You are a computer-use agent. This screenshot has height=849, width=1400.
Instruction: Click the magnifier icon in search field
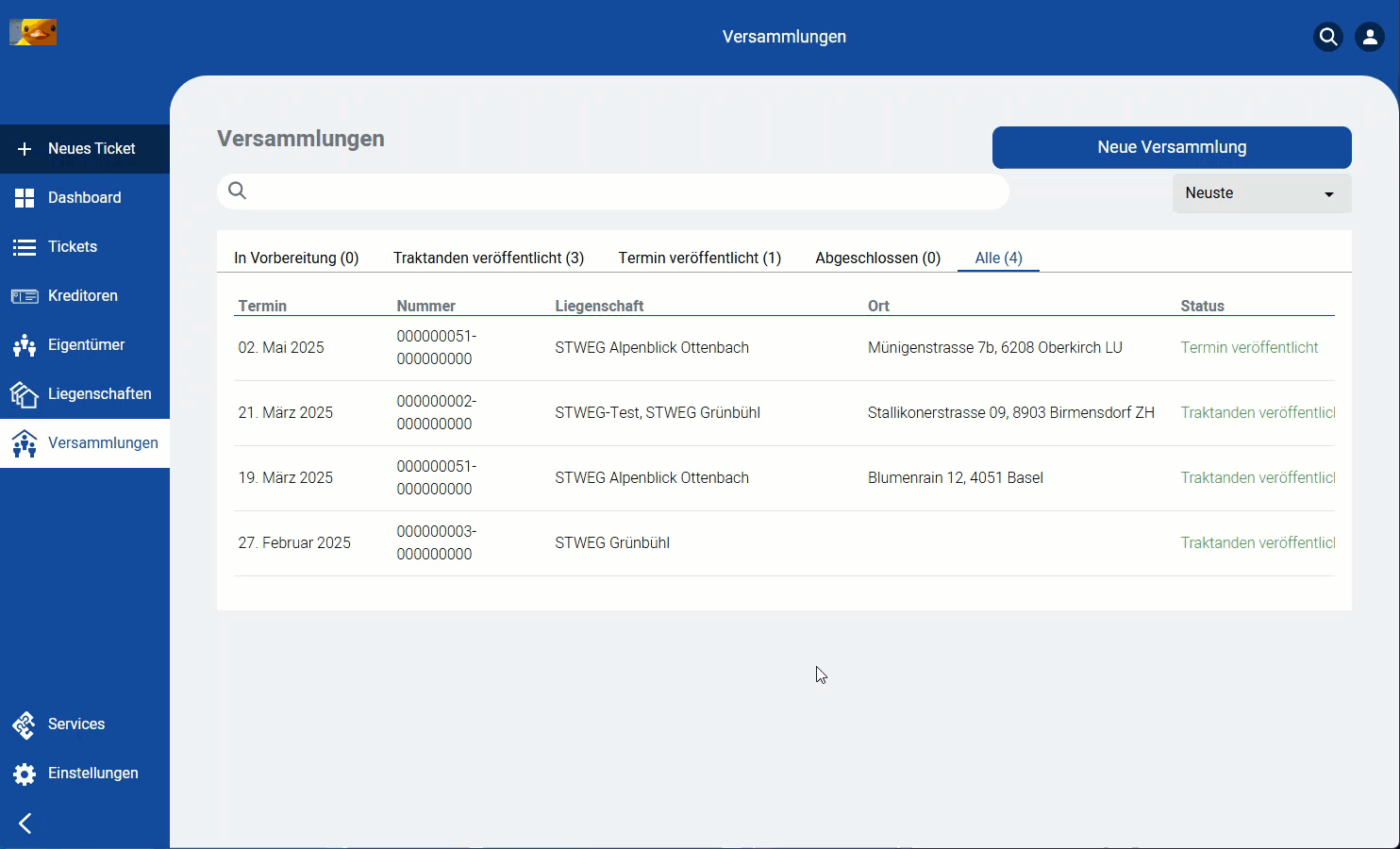coord(238,191)
